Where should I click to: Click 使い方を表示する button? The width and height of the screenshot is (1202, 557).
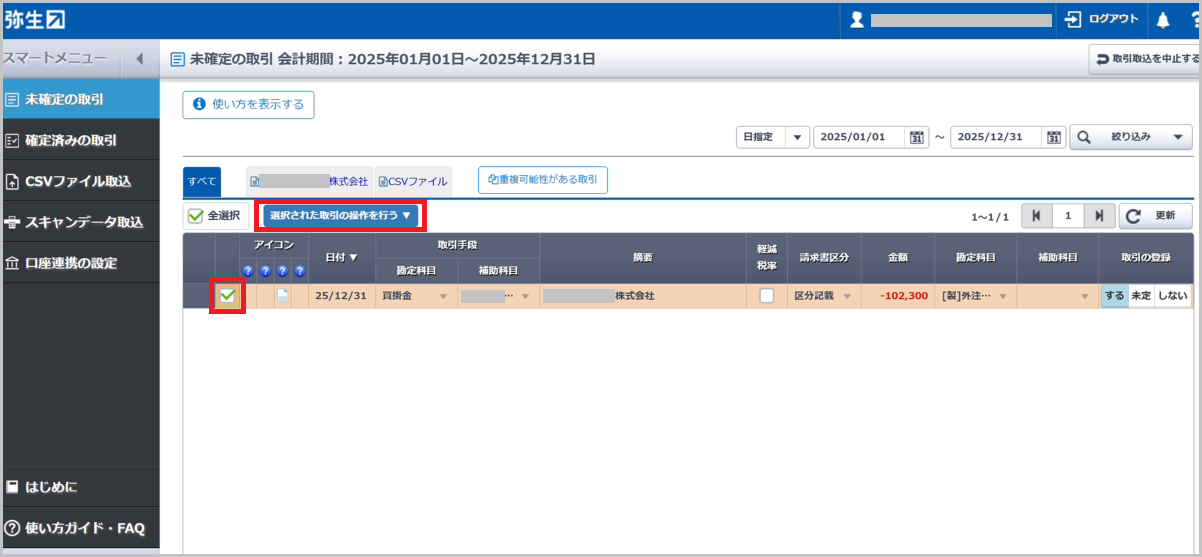(248, 104)
